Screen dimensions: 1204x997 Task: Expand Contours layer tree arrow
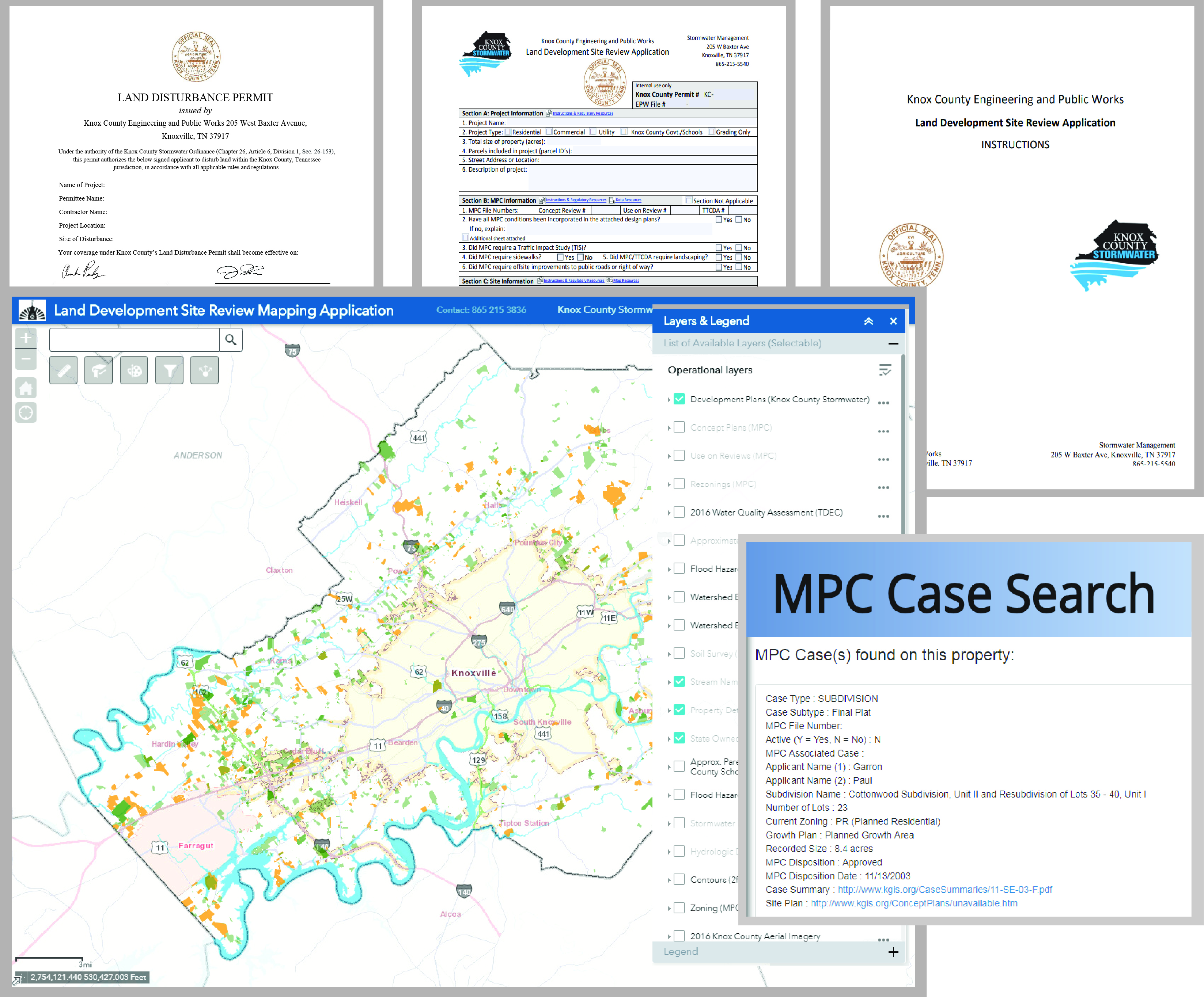pyautogui.click(x=669, y=880)
